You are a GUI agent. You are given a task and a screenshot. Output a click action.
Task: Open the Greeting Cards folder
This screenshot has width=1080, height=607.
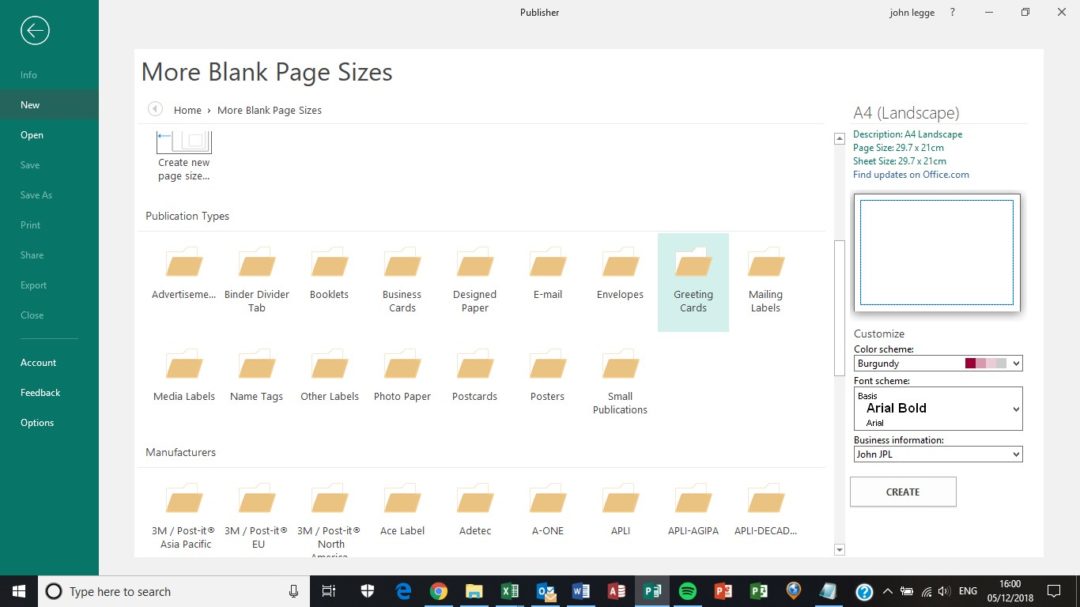(x=693, y=282)
